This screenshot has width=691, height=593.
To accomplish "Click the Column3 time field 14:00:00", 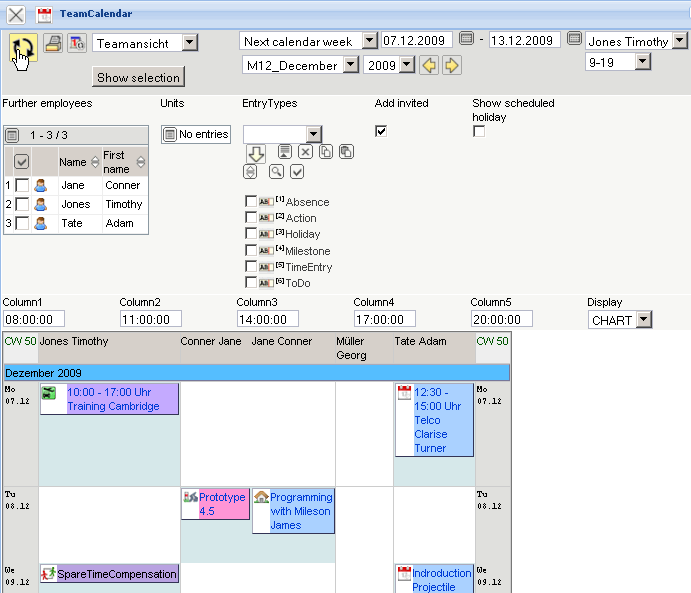I will point(267,320).
